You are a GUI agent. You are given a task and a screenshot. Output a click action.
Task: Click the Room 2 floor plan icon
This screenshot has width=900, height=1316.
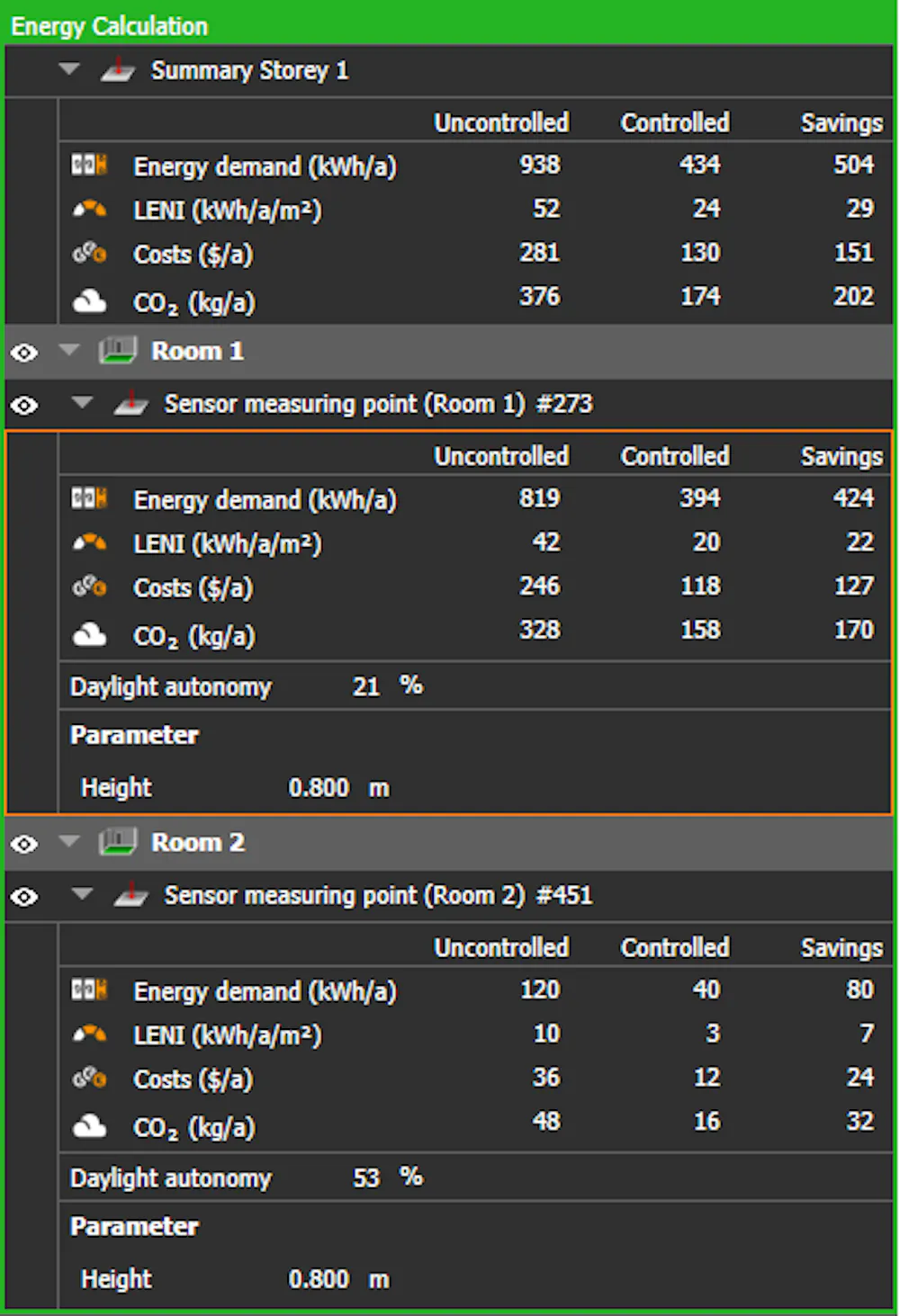pyautogui.click(x=118, y=842)
